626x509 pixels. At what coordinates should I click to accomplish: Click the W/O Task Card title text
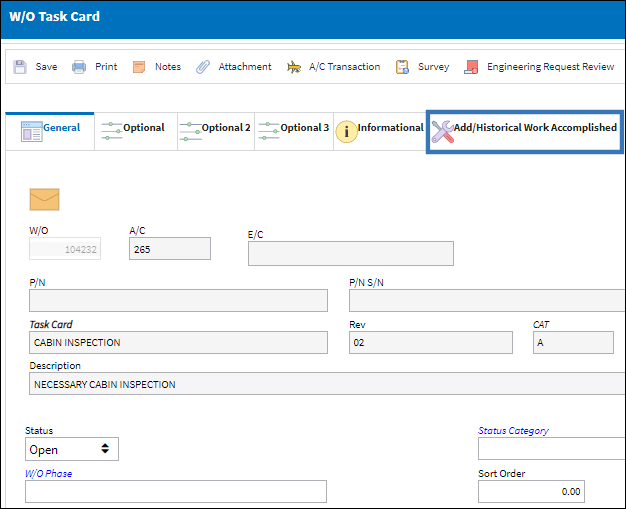[55, 17]
